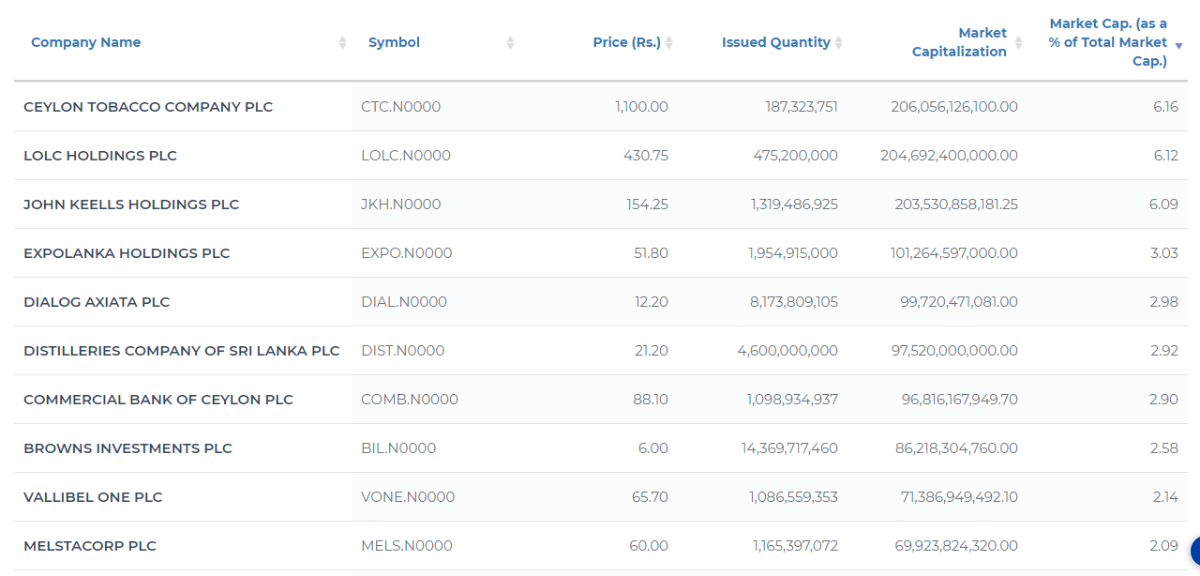Toggle sort arrows next to Price (Rs.)

pyautogui.click(x=669, y=42)
